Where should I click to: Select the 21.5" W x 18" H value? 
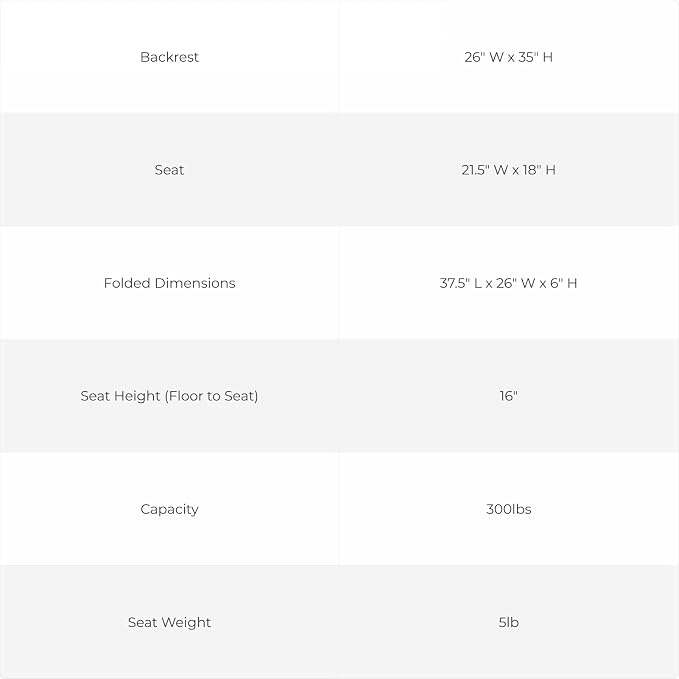pos(508,170)
